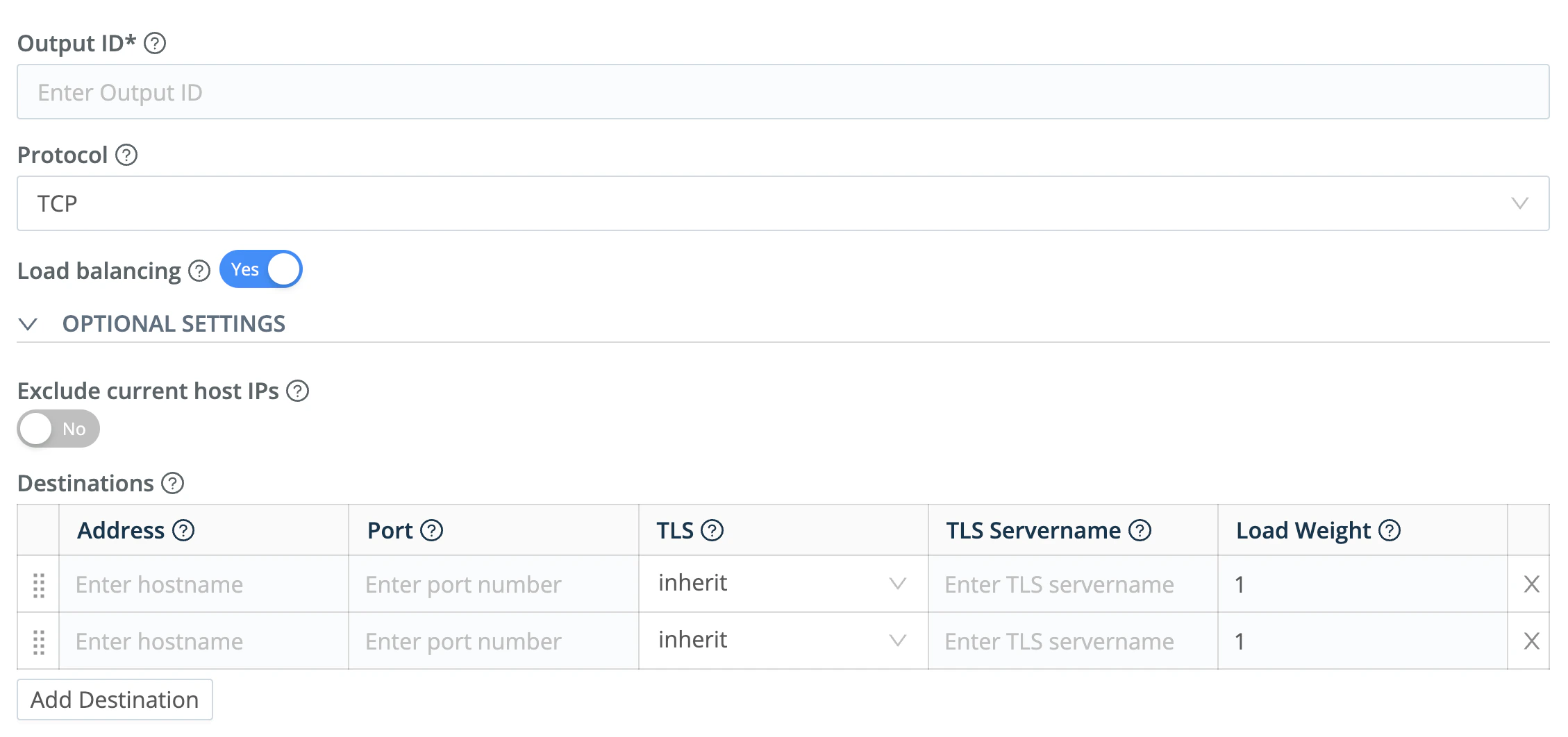
Task: Click the Protocol help icon
Action: click(126, 155)
